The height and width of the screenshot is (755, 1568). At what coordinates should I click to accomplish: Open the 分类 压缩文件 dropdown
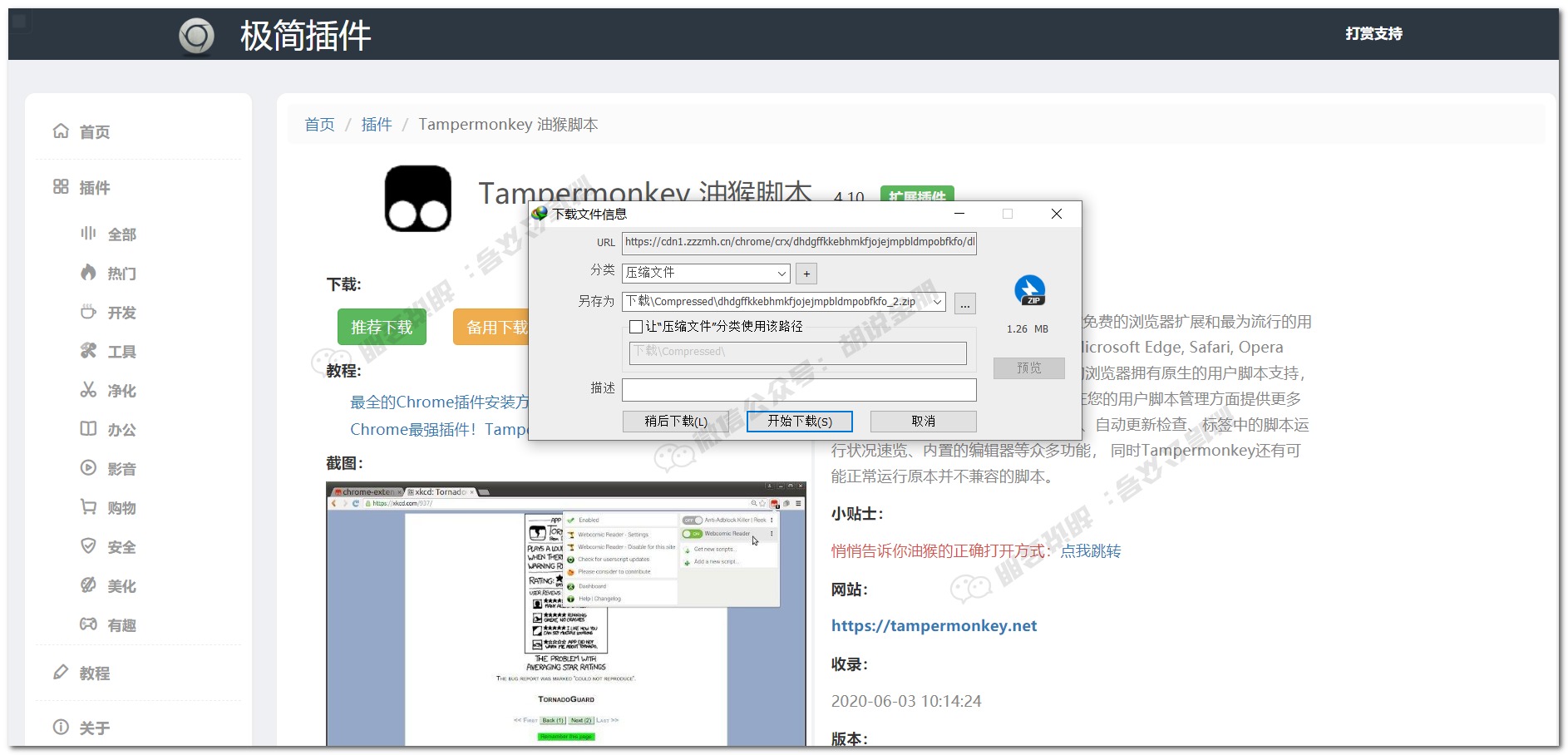pos(706,273)
